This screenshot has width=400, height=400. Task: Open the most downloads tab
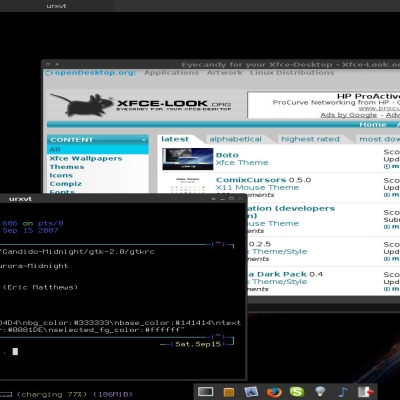pyautogui.click(x=379, y=139)
